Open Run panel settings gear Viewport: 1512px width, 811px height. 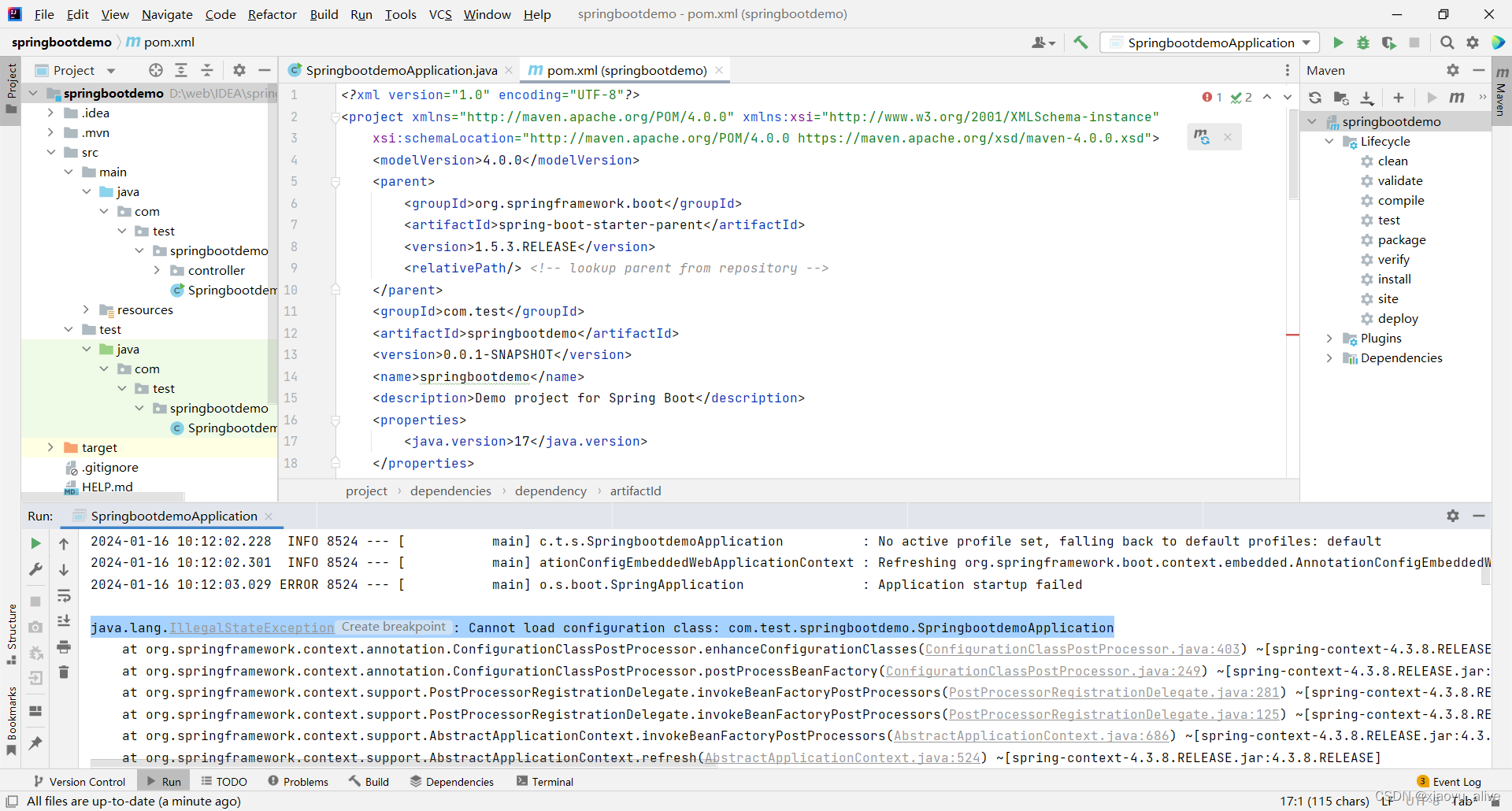pyautogui.click(x=1453, y=516)
